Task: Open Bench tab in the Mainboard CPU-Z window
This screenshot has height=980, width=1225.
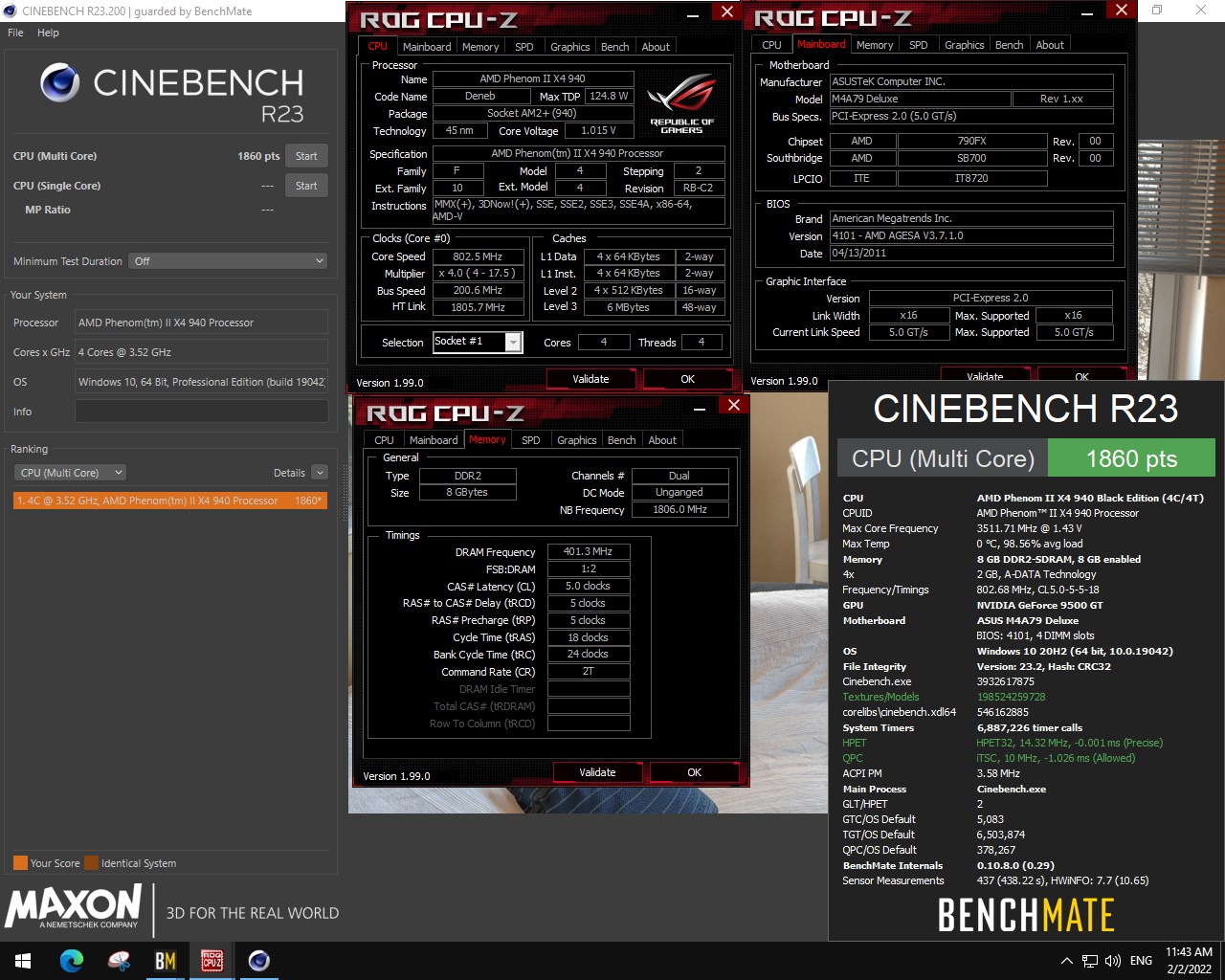Action: 1010,45
